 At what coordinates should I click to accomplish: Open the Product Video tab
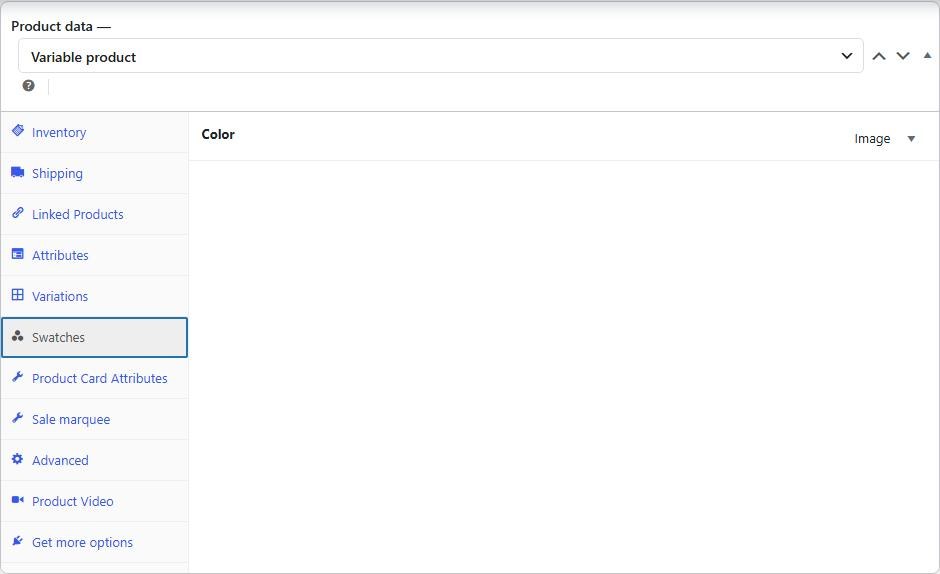[95, 501]
